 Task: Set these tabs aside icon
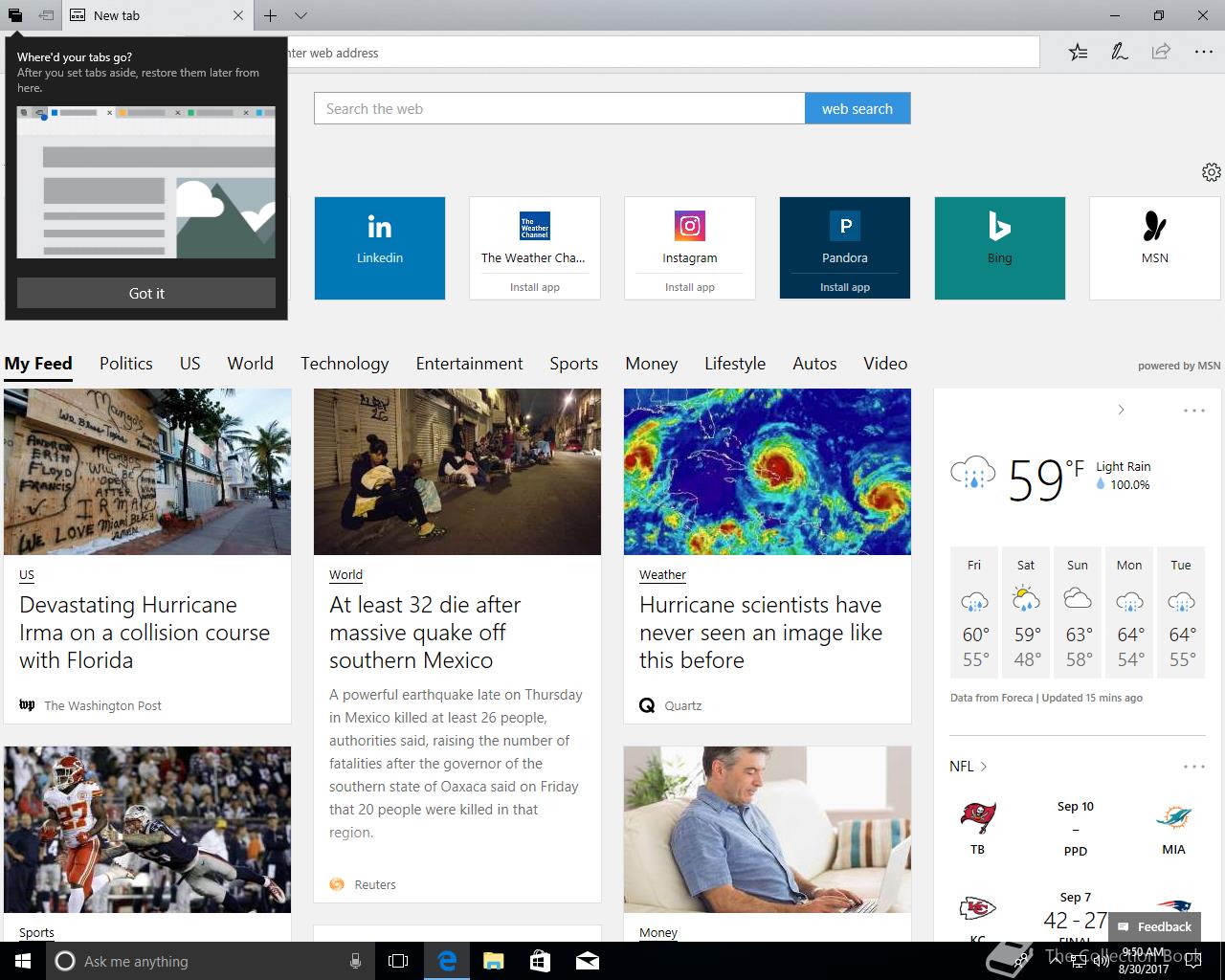46,15
